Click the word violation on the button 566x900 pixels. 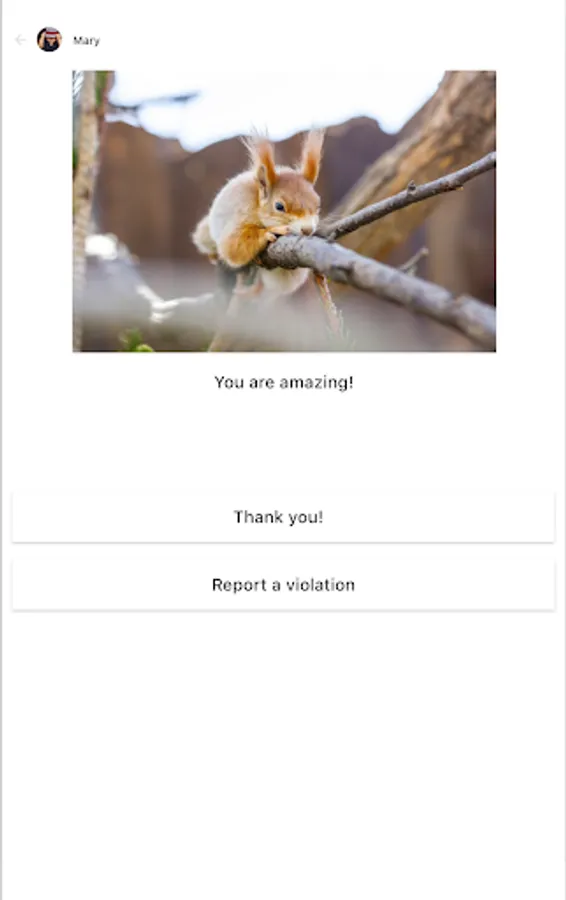(320, 585)
